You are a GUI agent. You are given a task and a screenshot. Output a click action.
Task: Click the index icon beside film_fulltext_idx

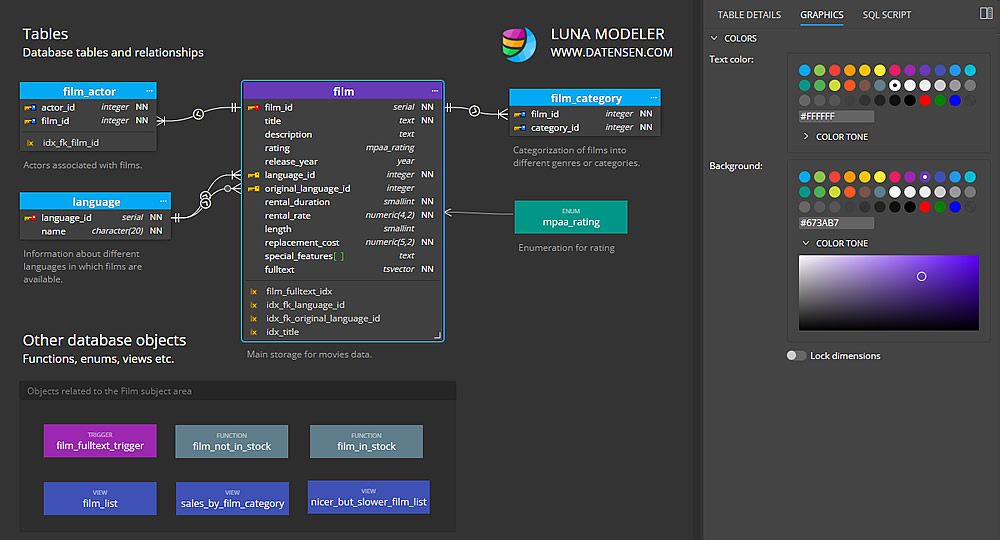pos(254,291)
